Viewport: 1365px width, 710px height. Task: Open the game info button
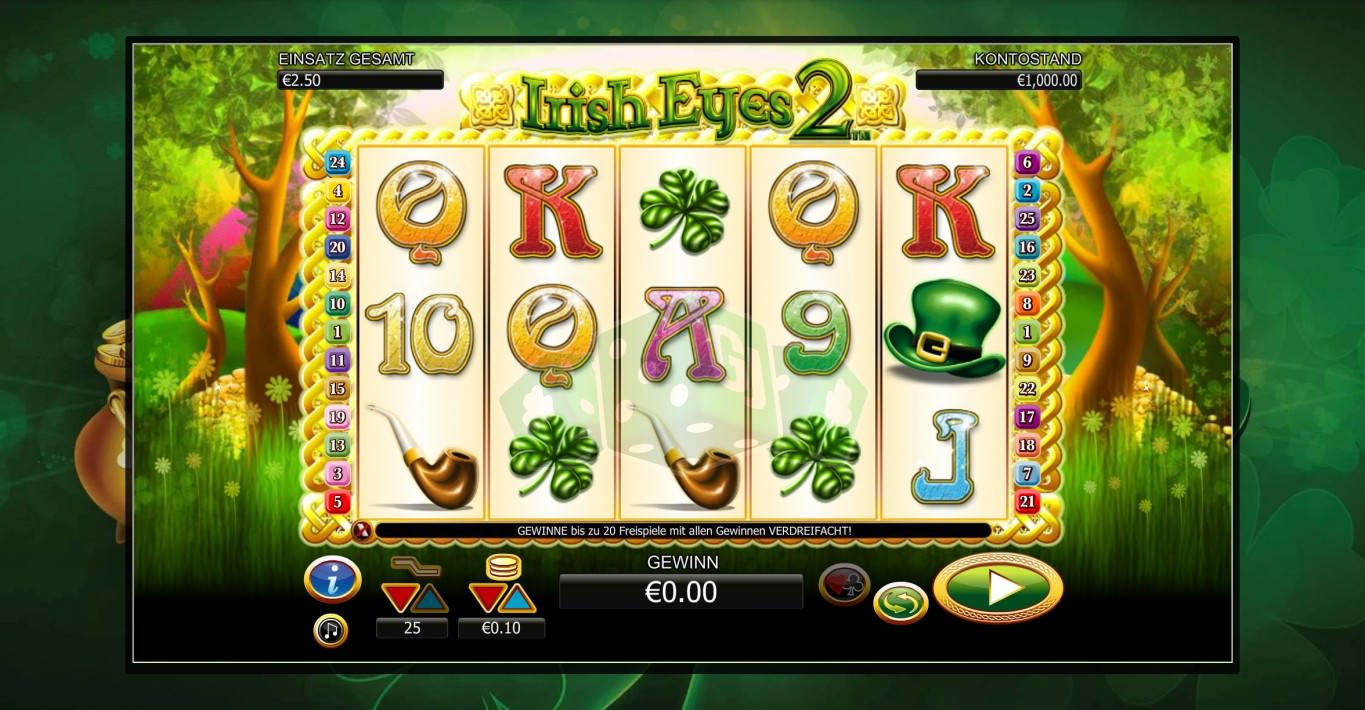[x=332, y=579]
